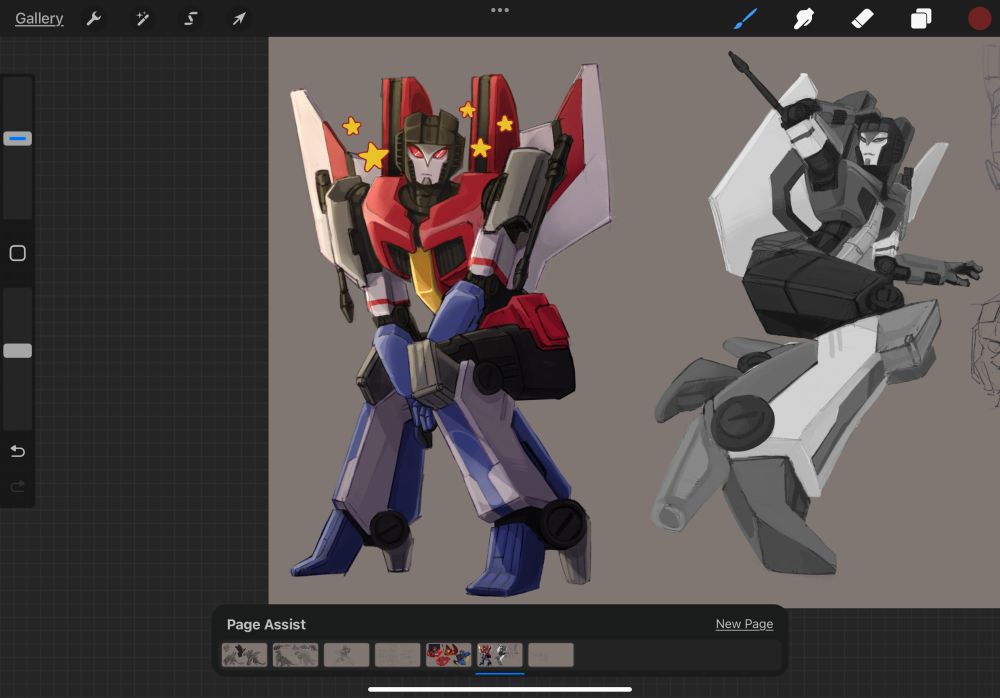
Task: Select the Eraser tool
Action: click(862, 19)
